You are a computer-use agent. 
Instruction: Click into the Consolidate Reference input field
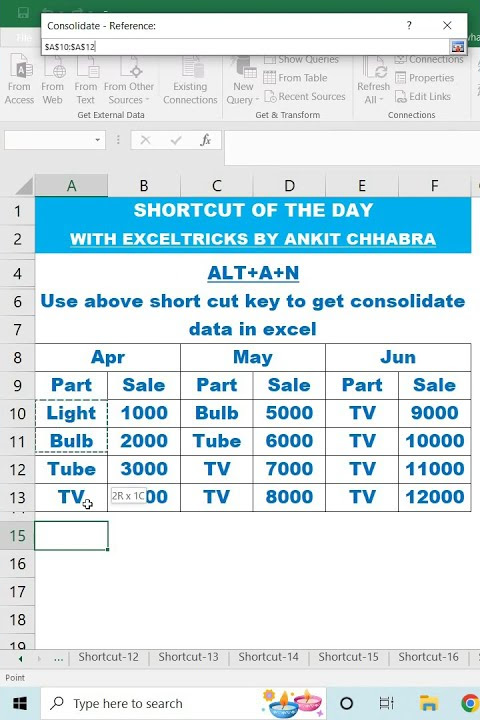(x=246, y=46)
